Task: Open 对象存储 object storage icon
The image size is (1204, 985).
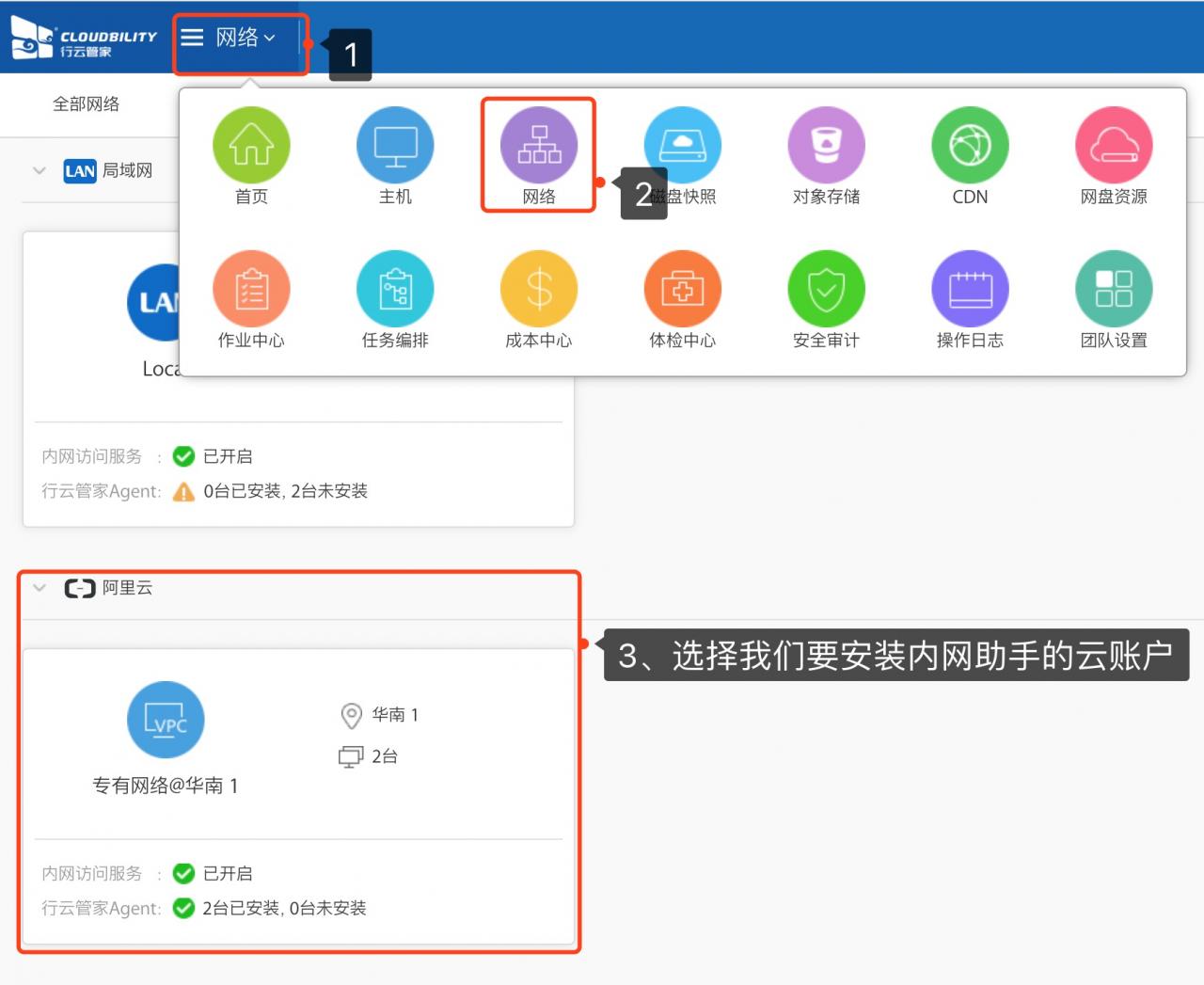Action: click(x=826, y=146)
